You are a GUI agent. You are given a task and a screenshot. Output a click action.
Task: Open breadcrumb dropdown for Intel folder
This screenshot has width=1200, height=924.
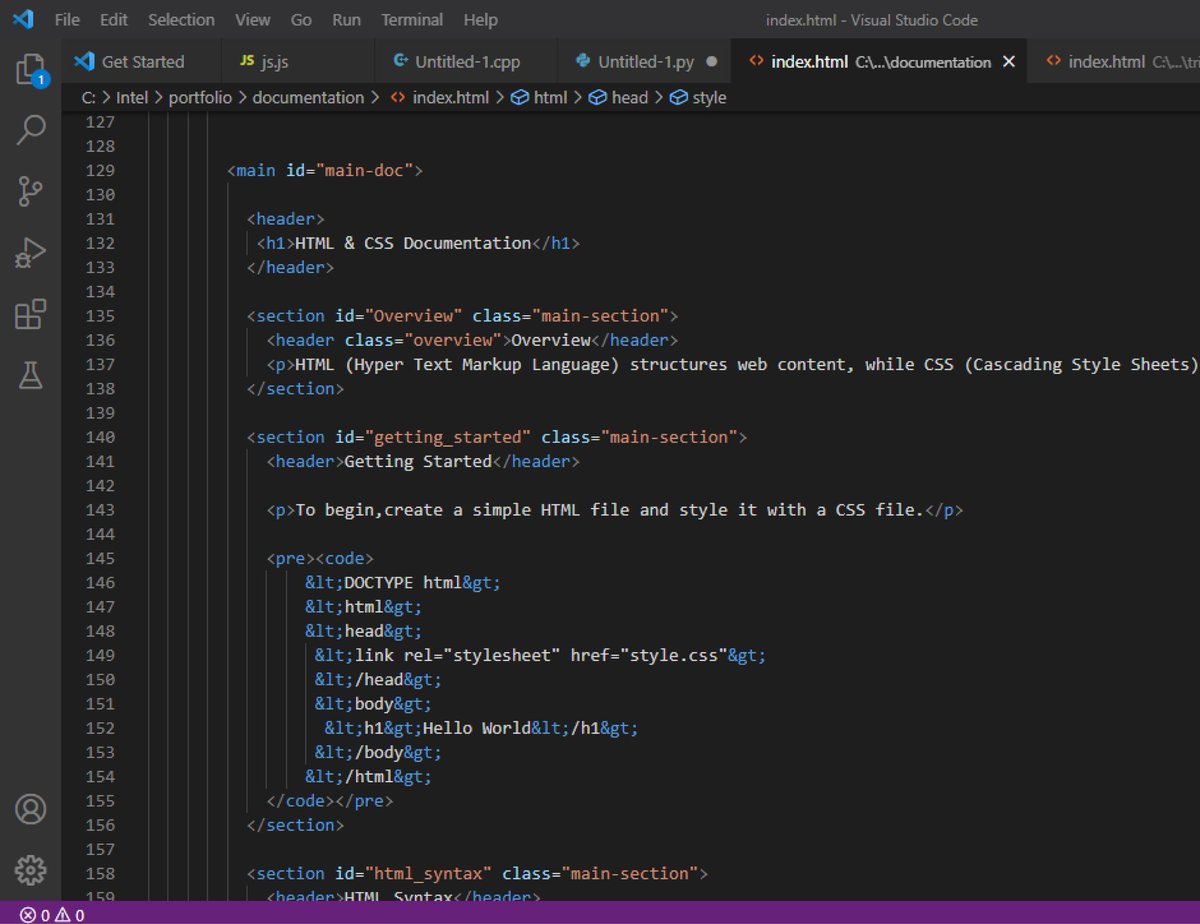coord(132,97)
